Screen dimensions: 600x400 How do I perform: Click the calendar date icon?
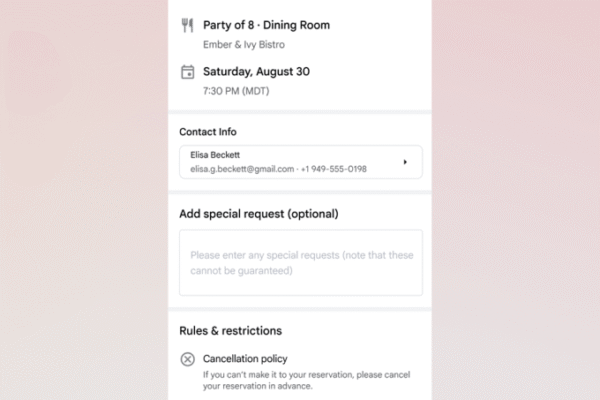point(188,72)
